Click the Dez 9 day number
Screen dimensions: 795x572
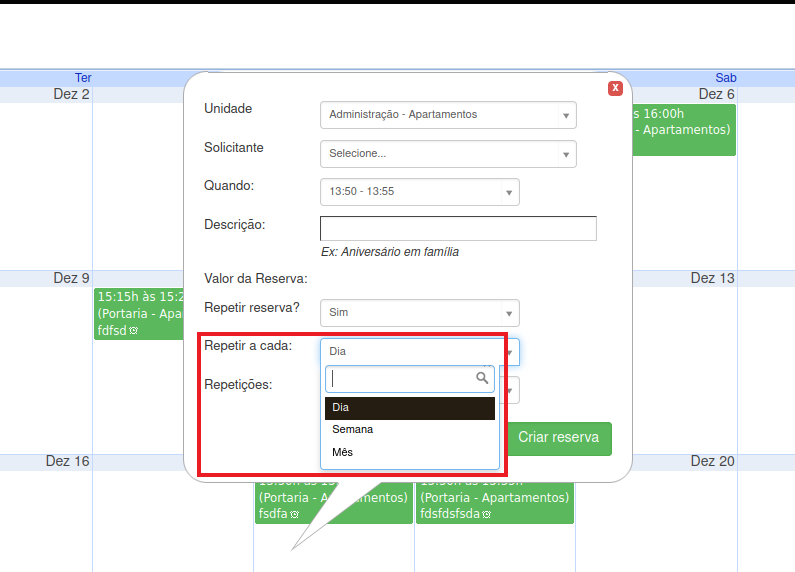pos(71,278)
